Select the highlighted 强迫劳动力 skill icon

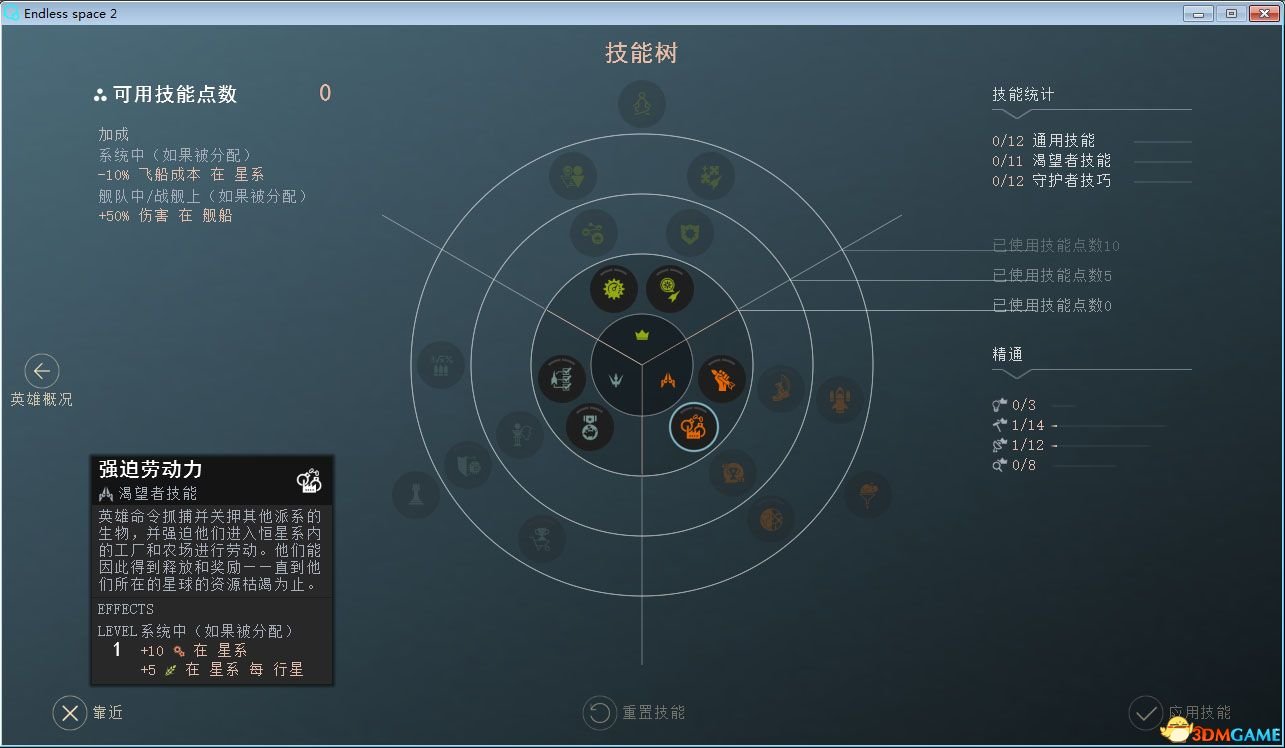[693, 427]
